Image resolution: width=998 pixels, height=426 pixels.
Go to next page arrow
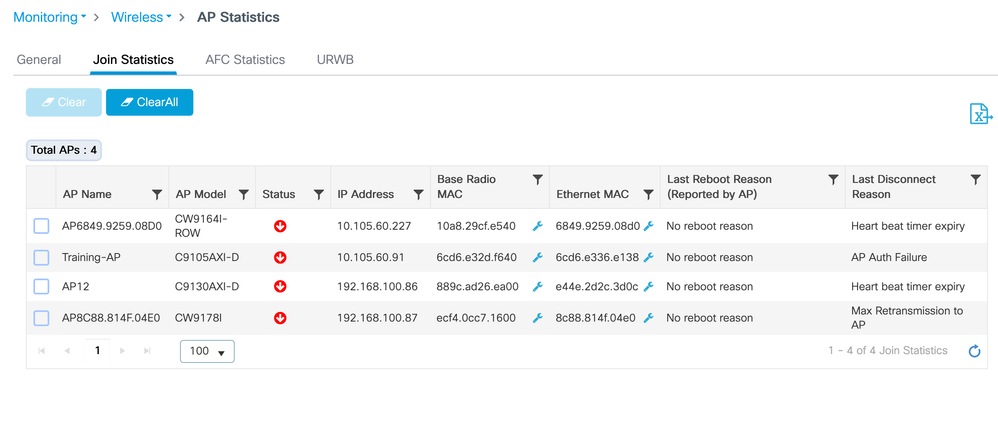click(122, 351)
